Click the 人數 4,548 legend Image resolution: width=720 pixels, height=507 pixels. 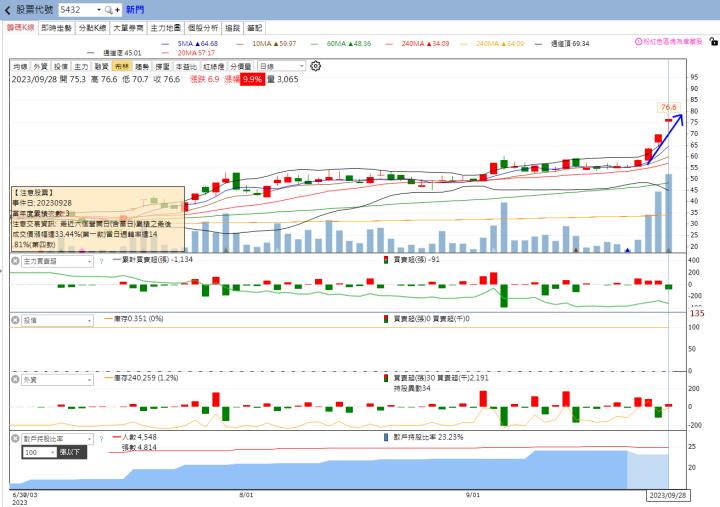pyautogui.click(x=135, y=437)
